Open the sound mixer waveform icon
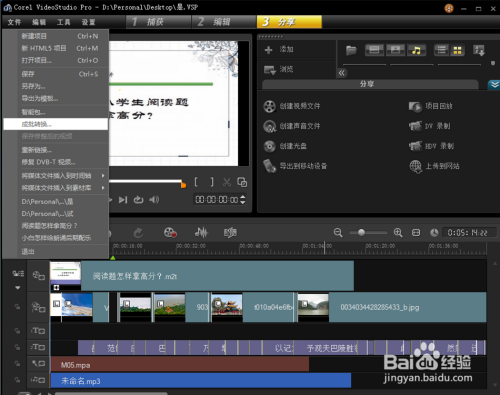Image resolution: width=500 pixels, height=395 pixels. [201, 232]
